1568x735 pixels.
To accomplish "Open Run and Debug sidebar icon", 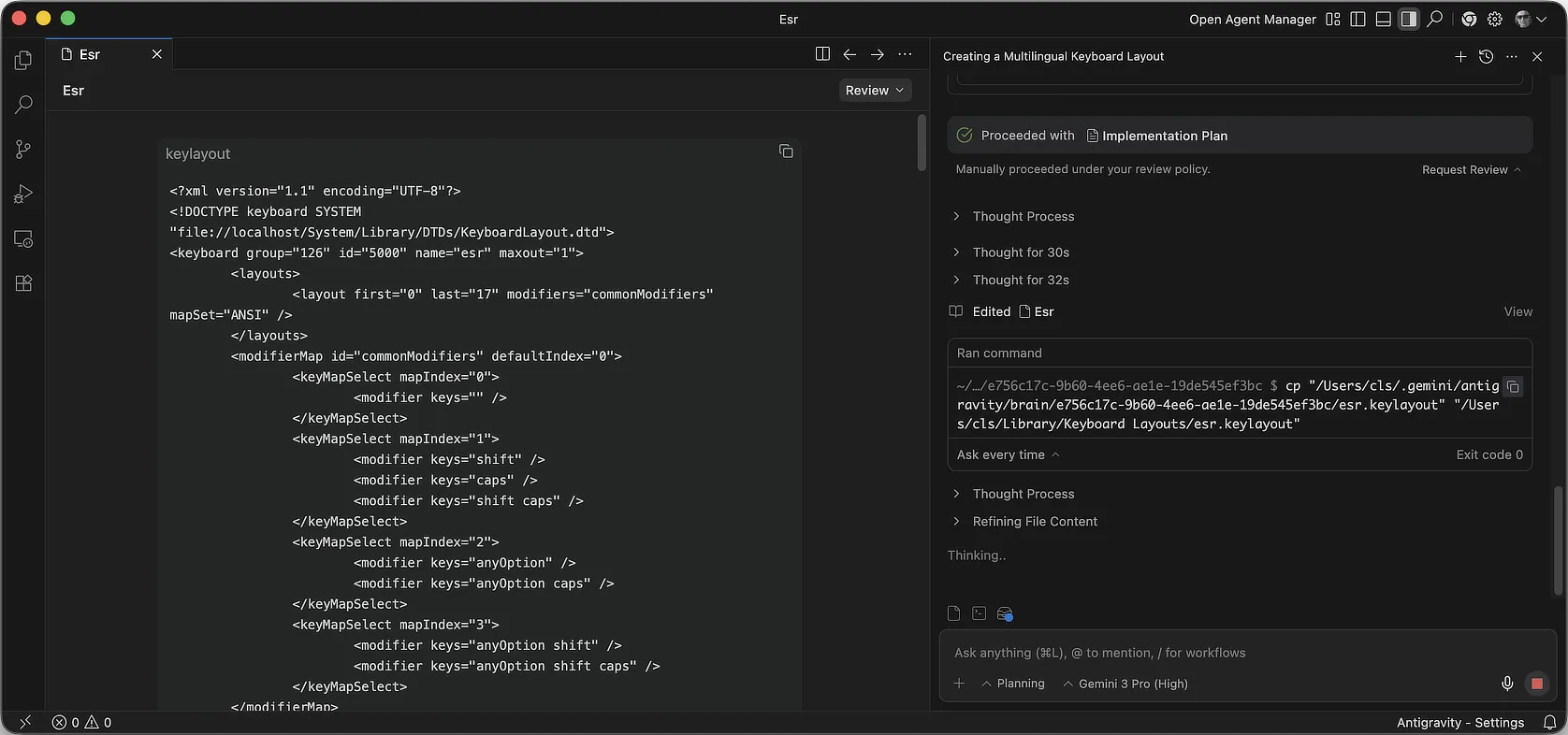I will pyautogui.click(x=23, y=195).
